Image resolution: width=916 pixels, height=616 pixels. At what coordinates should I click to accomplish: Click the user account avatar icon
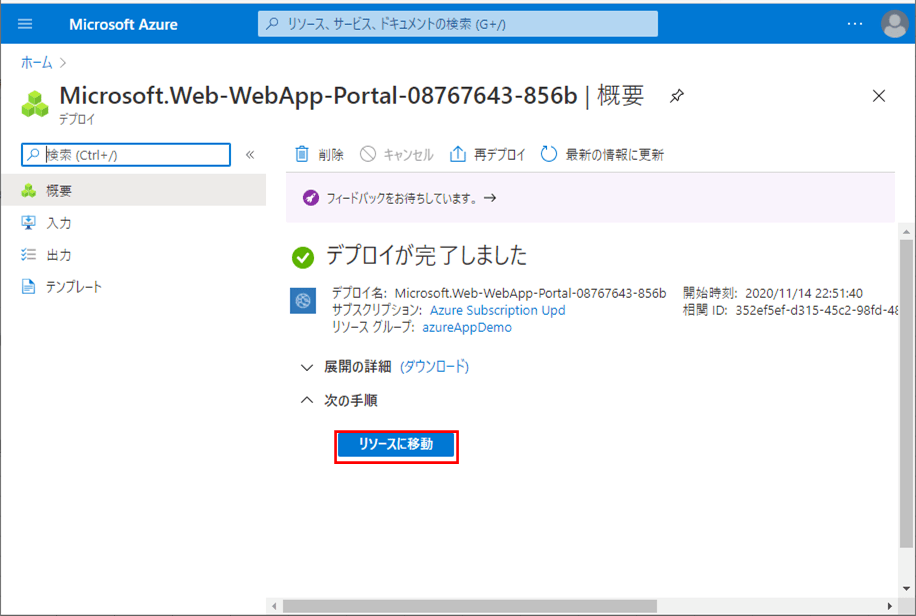(x=893, y=24)
